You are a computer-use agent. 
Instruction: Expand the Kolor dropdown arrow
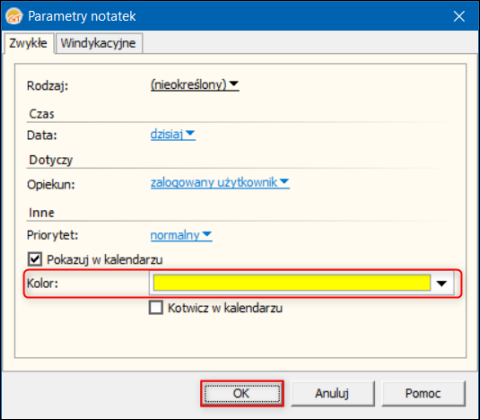coord(442,283)
